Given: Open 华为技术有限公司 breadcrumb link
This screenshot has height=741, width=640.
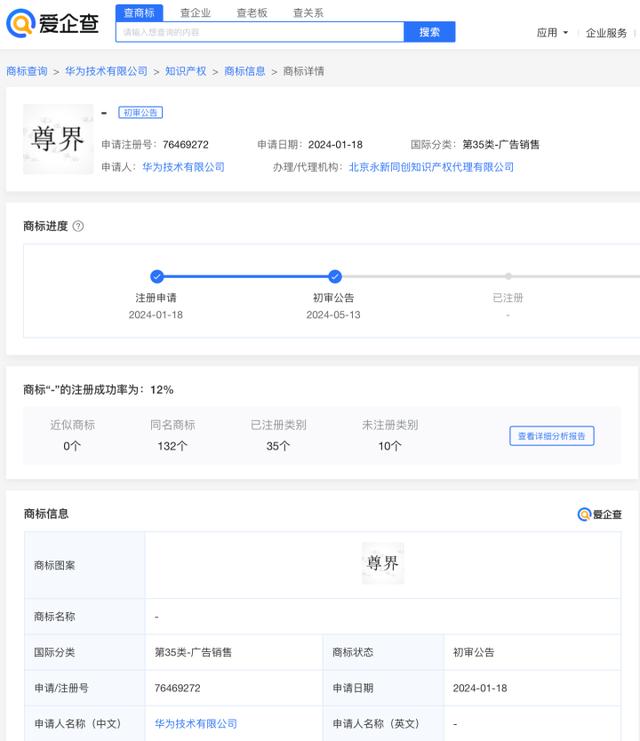Looking at the screenshot, I should (106, 71).
